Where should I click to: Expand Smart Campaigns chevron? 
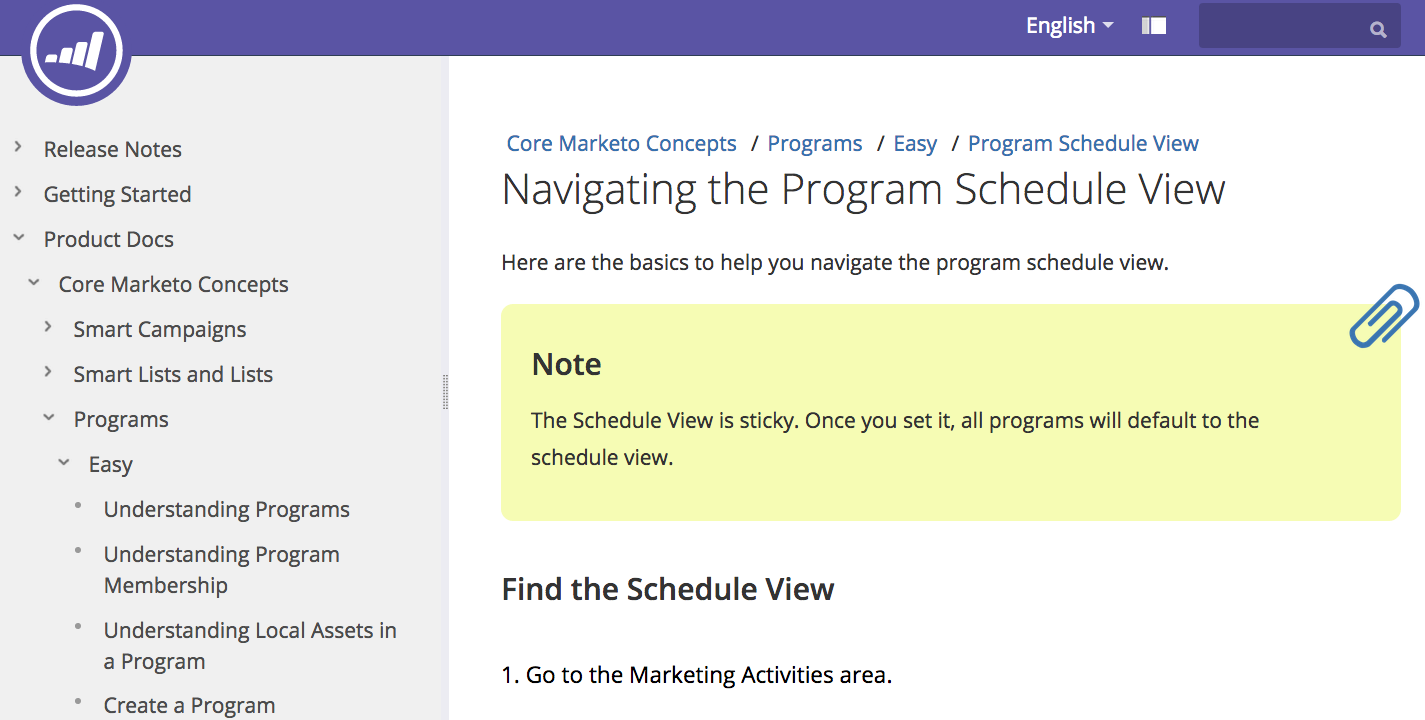click(x=48, y=328)
